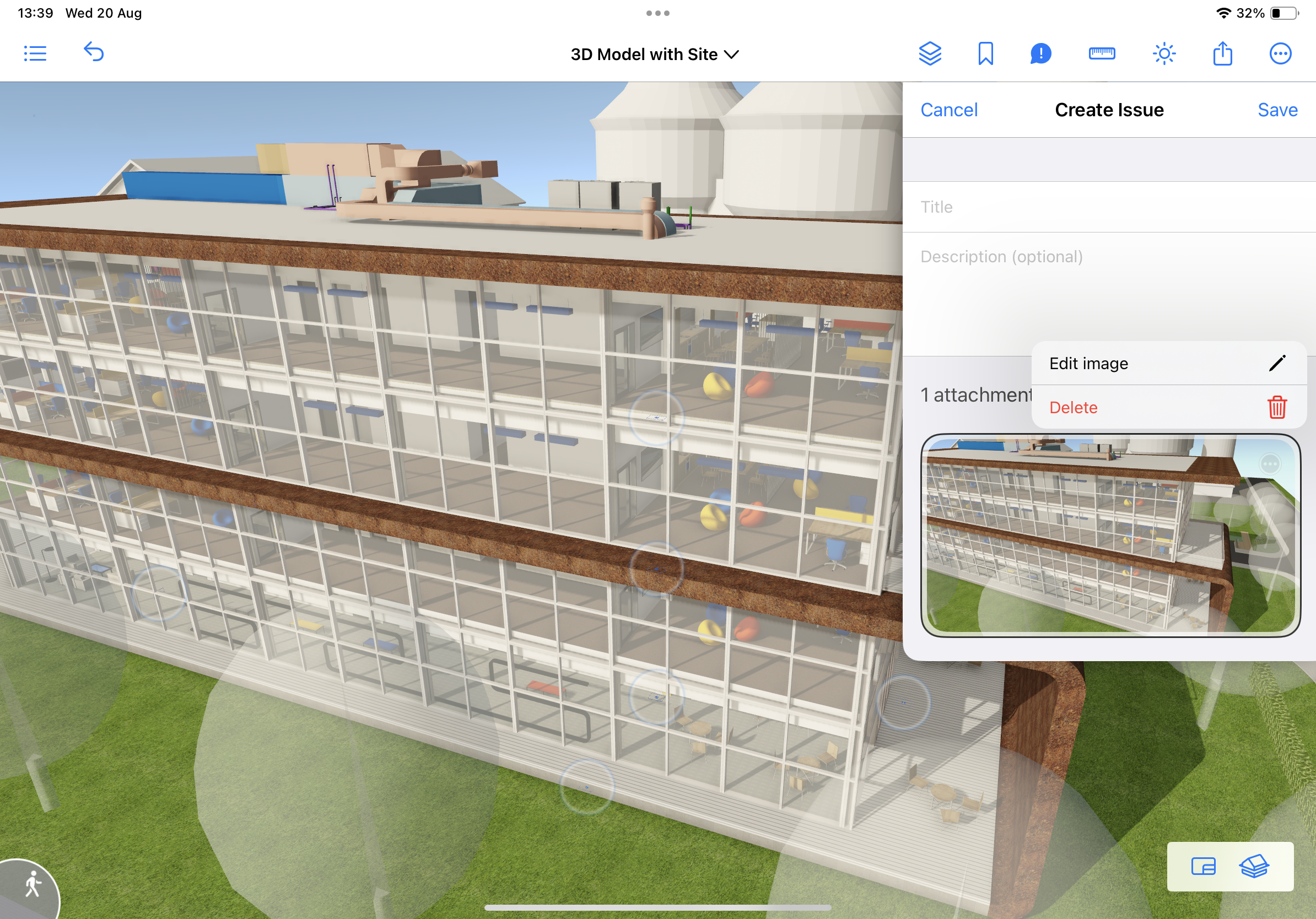
Task: Cancel the issue creation
Action: tap(948, 110)
